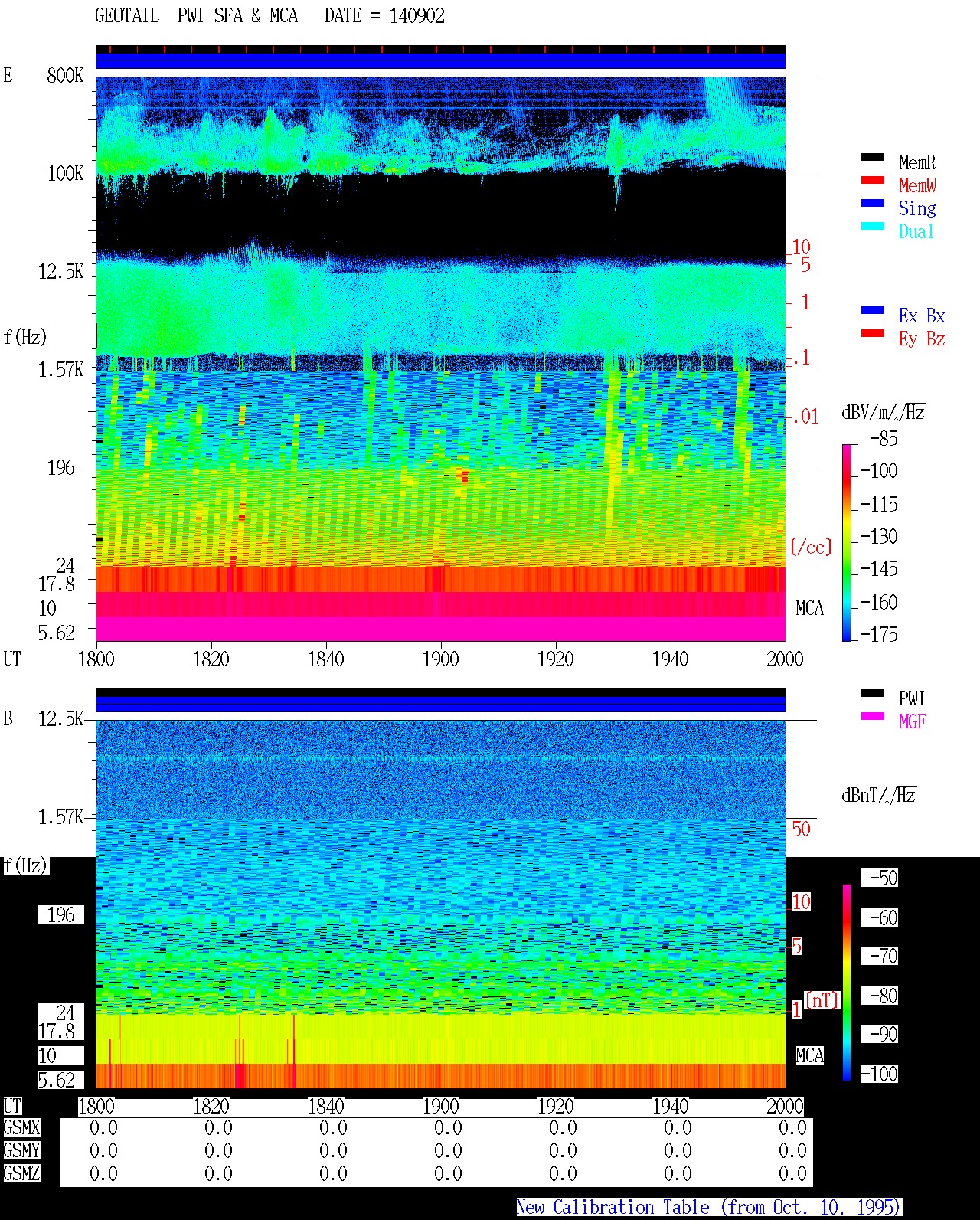Screen dimensions: 980x1220
Task: Click the 'Sing' legend label
Action: coord(917,208)
